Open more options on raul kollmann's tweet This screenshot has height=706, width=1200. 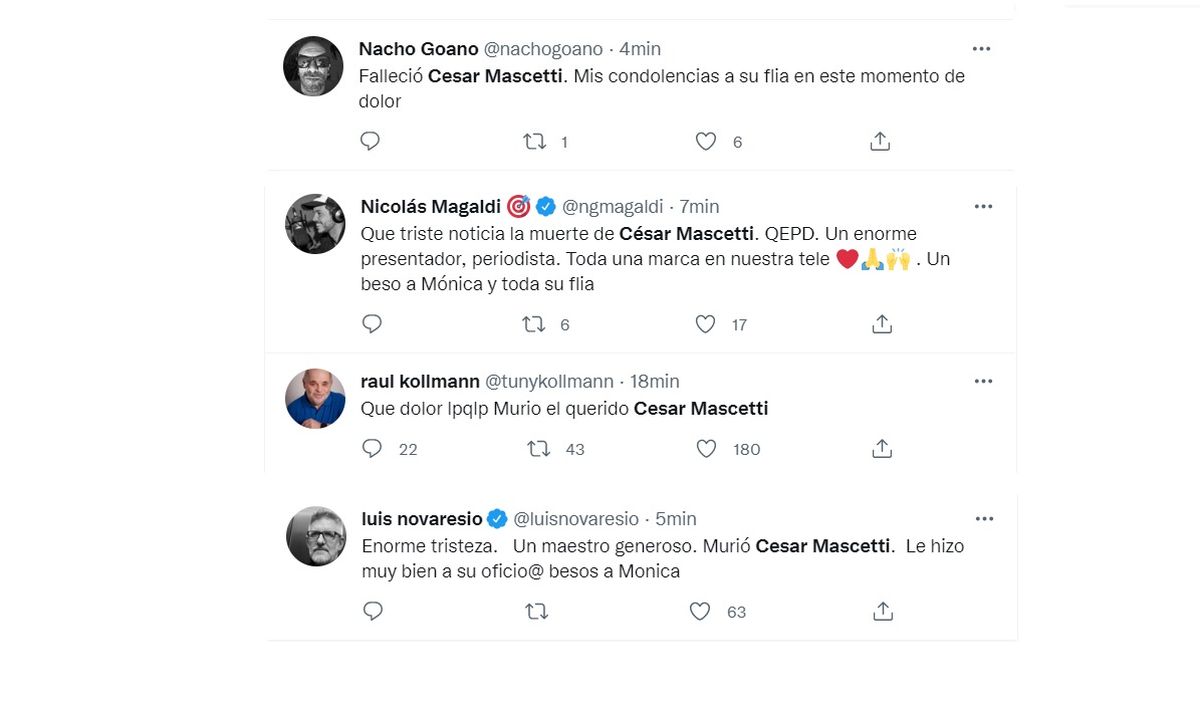coord(984,381)
